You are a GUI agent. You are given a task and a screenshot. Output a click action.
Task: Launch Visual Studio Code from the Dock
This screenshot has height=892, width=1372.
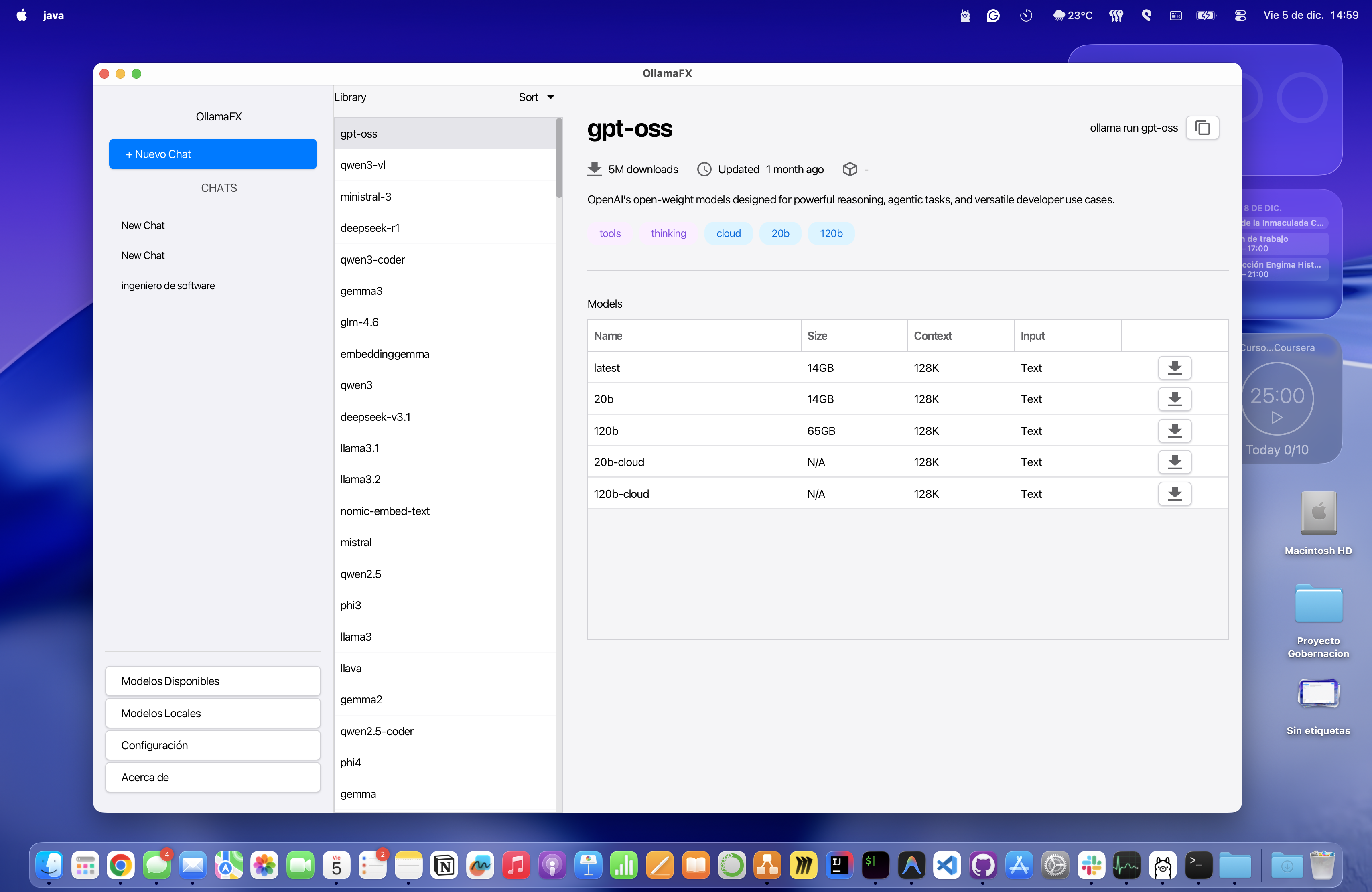pyautogui.click(x=947, y=865)
